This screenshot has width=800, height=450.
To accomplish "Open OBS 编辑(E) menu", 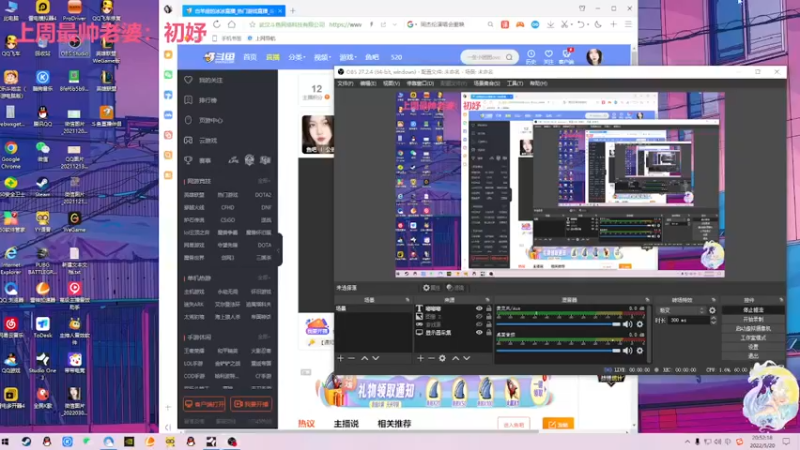I will click(368, 83).
